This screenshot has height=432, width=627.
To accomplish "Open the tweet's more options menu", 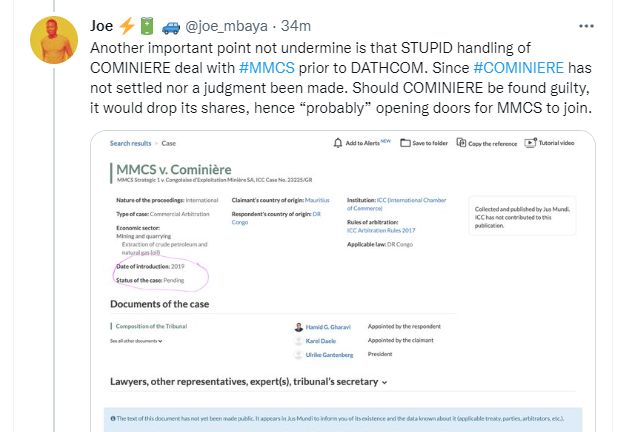I will point(598,24).
